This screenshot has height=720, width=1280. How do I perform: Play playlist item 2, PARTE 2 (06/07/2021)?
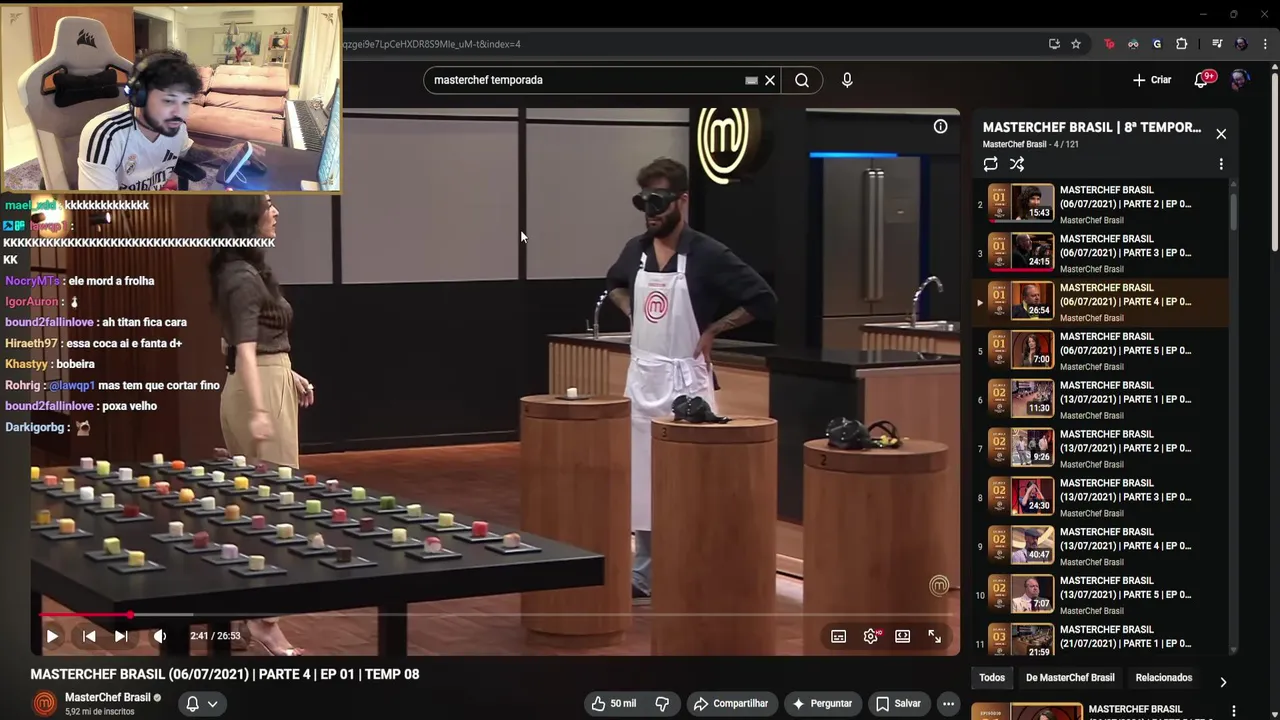(1100, 204)
